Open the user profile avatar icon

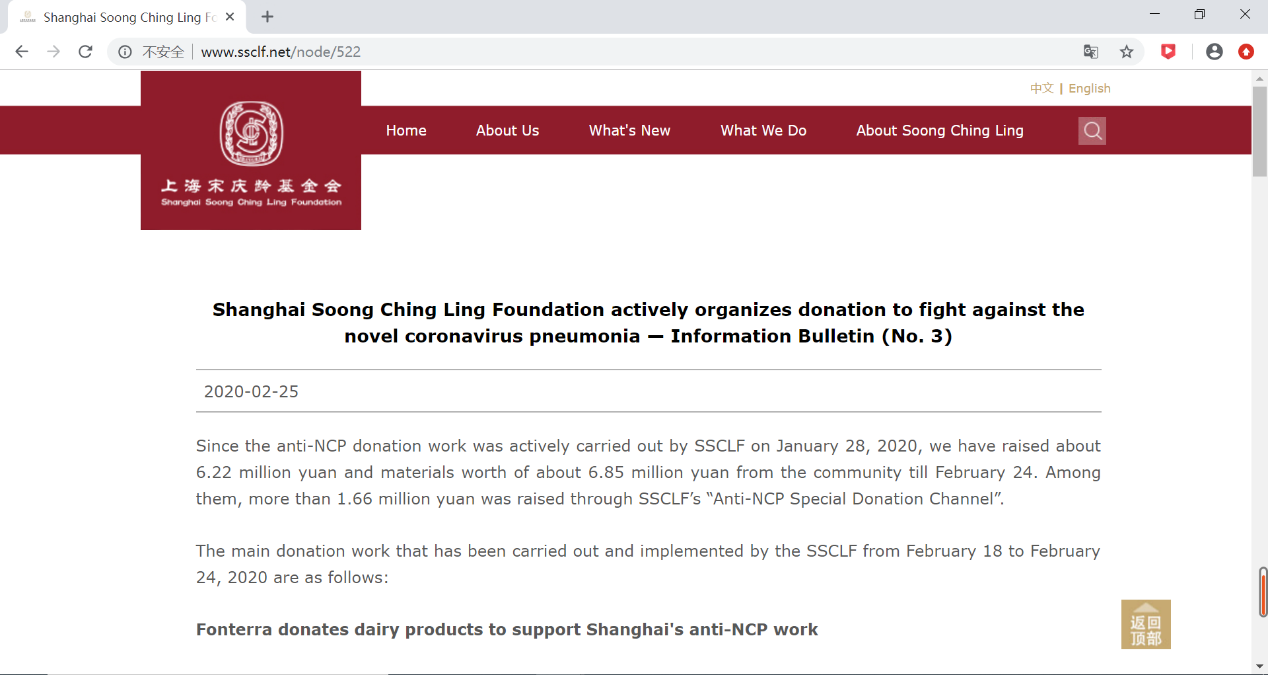point(1214,52)
